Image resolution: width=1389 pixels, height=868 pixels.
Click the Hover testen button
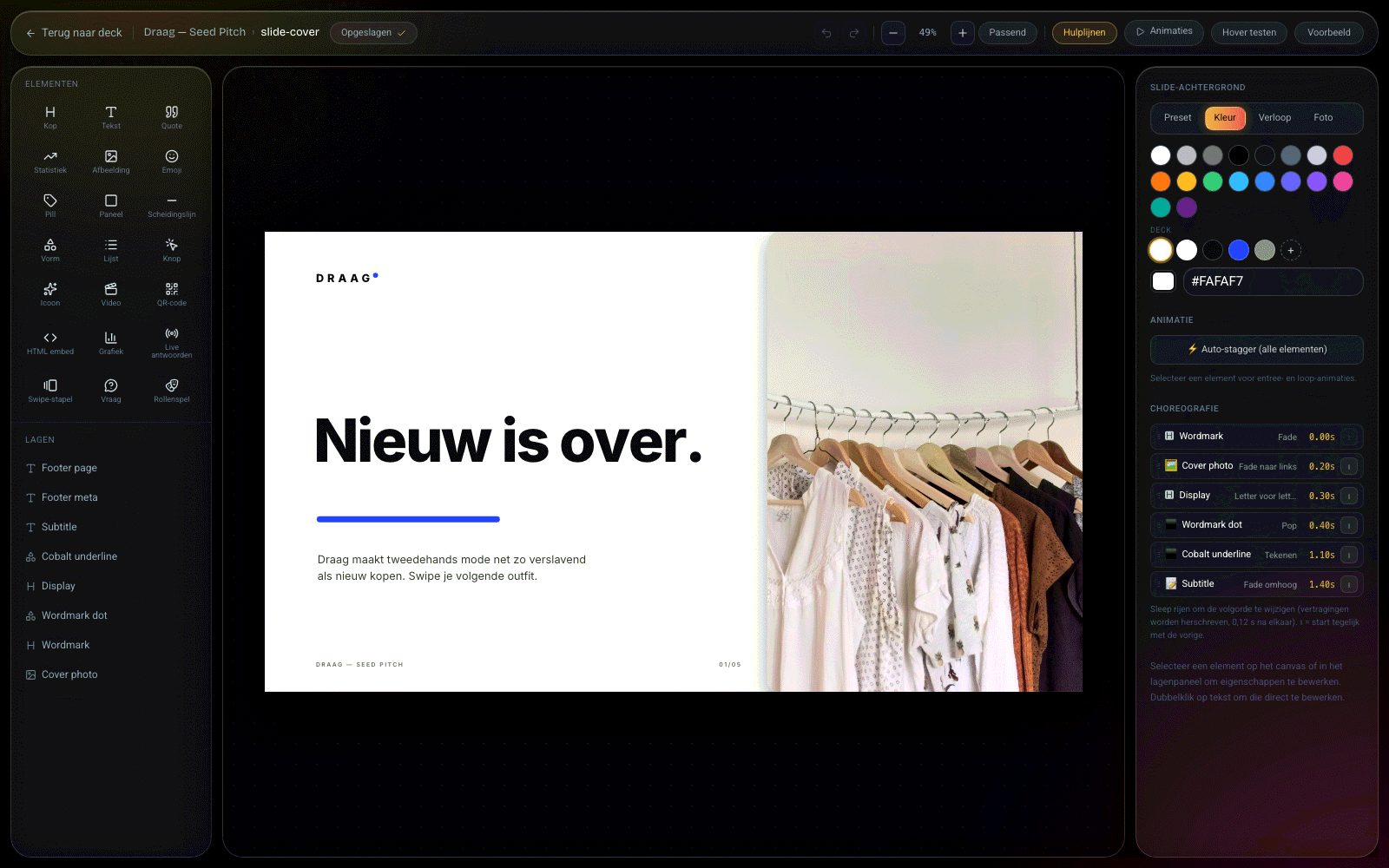pos(1249,33)
